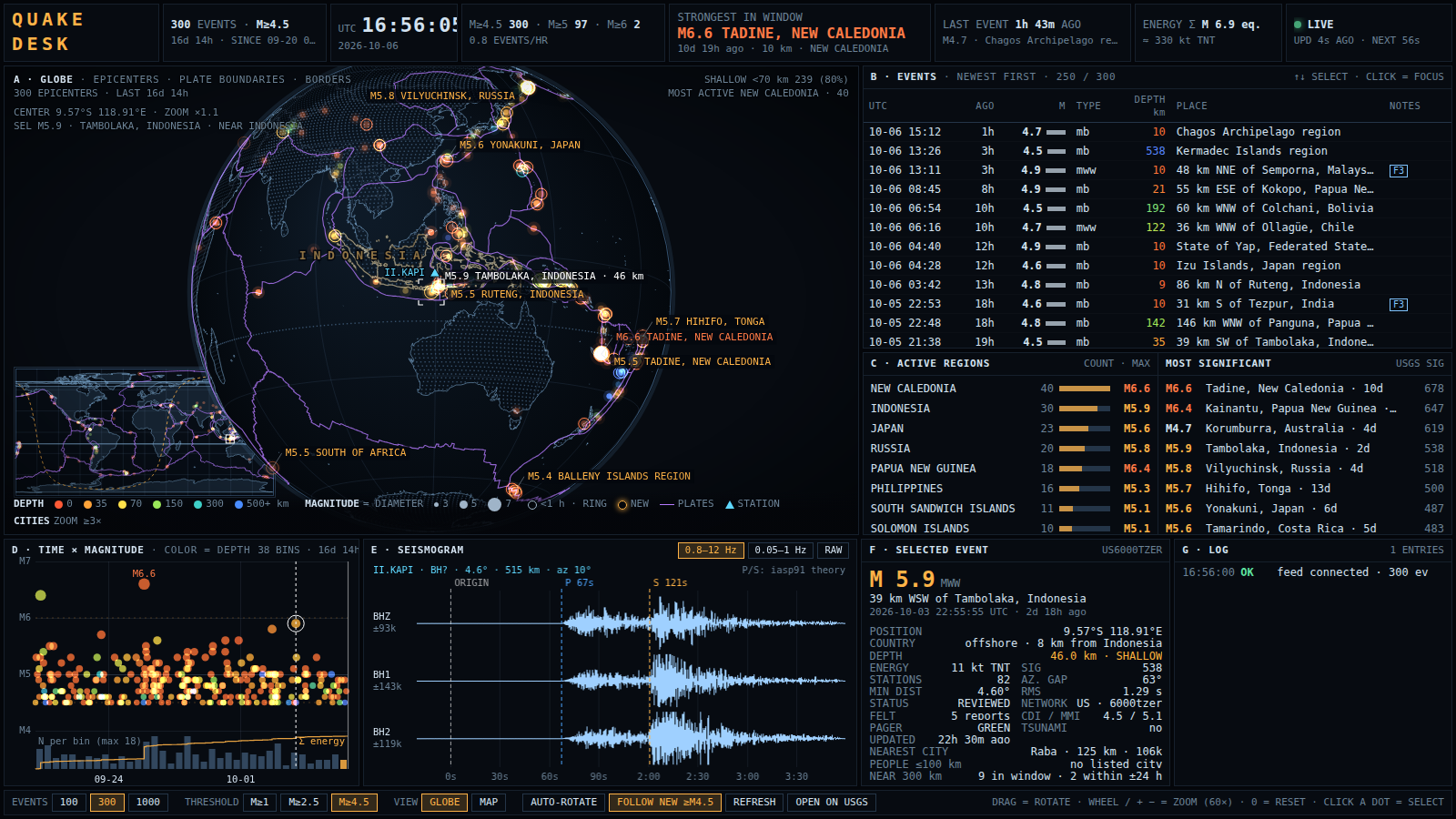Select the 0.8–12 Hz seismogram filter
The width and height of the screenshot is (1456, 819).
pos(711,550)
